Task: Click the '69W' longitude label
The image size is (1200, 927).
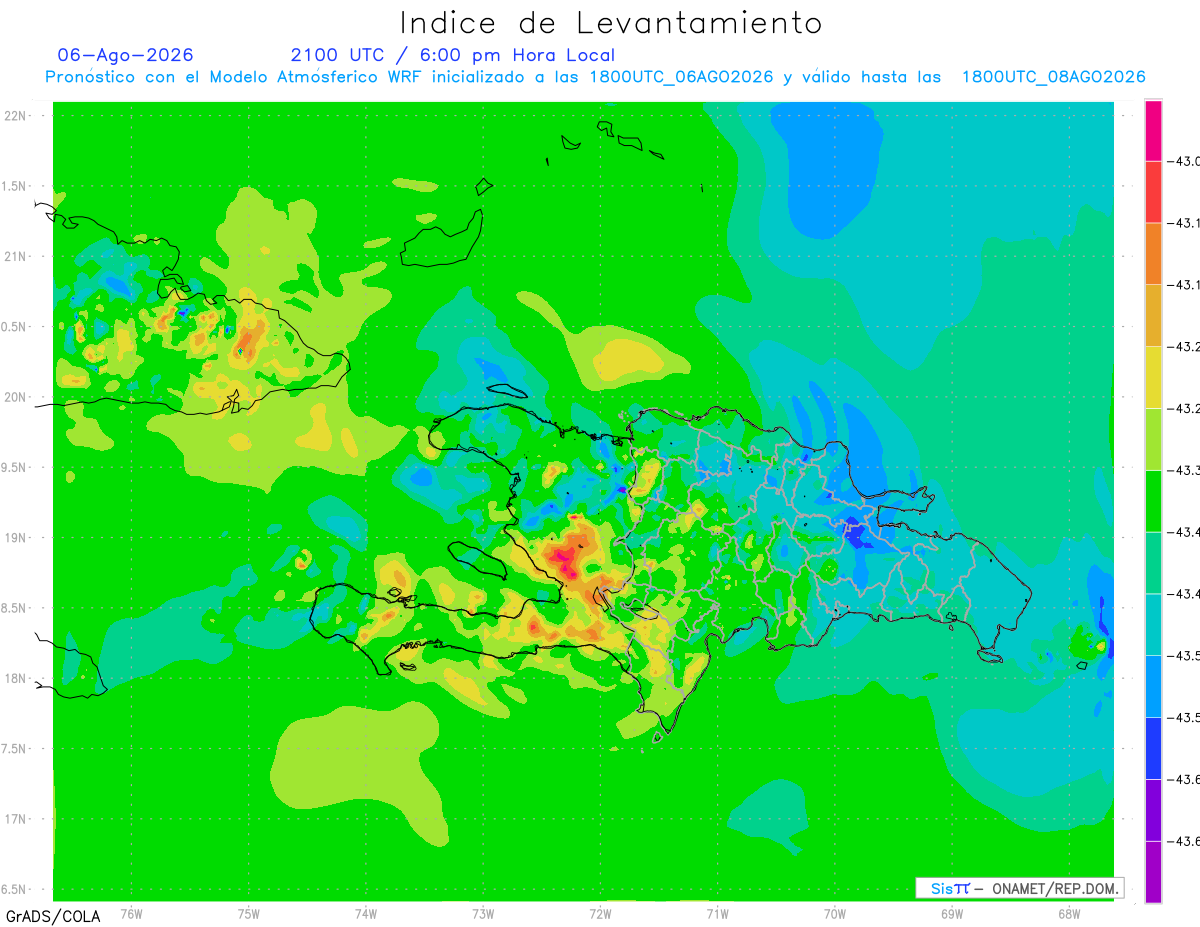Action: [x=951, y=913]
